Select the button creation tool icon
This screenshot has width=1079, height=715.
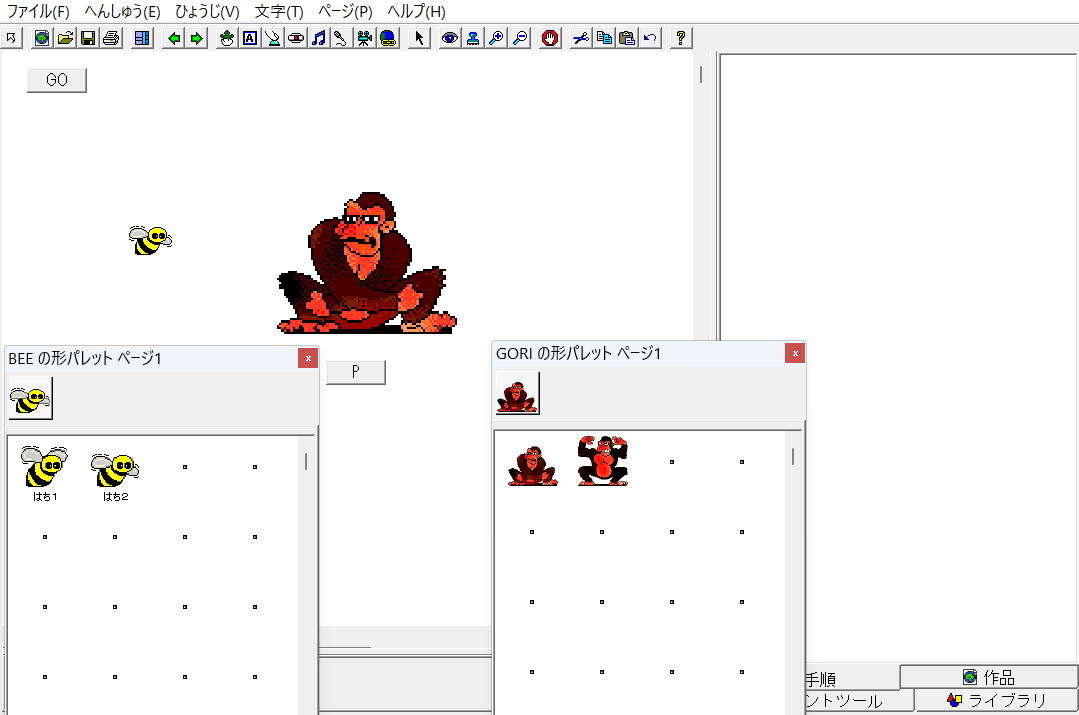[296, 39]
